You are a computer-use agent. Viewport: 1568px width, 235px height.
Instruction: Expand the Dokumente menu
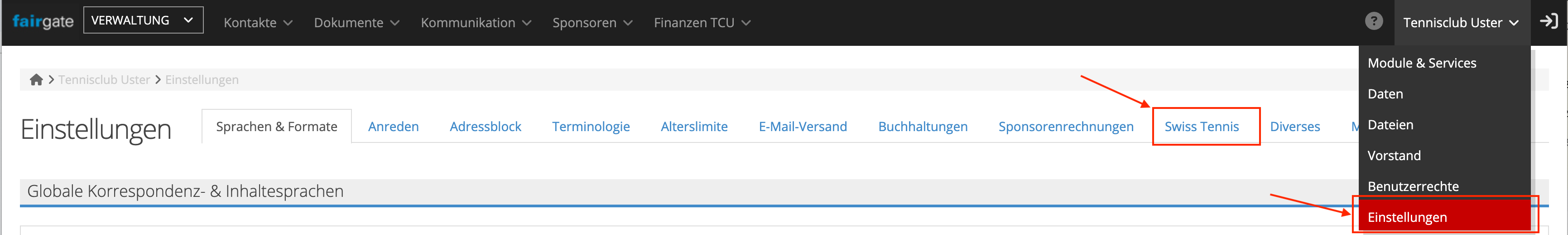(x=356, y=23)
